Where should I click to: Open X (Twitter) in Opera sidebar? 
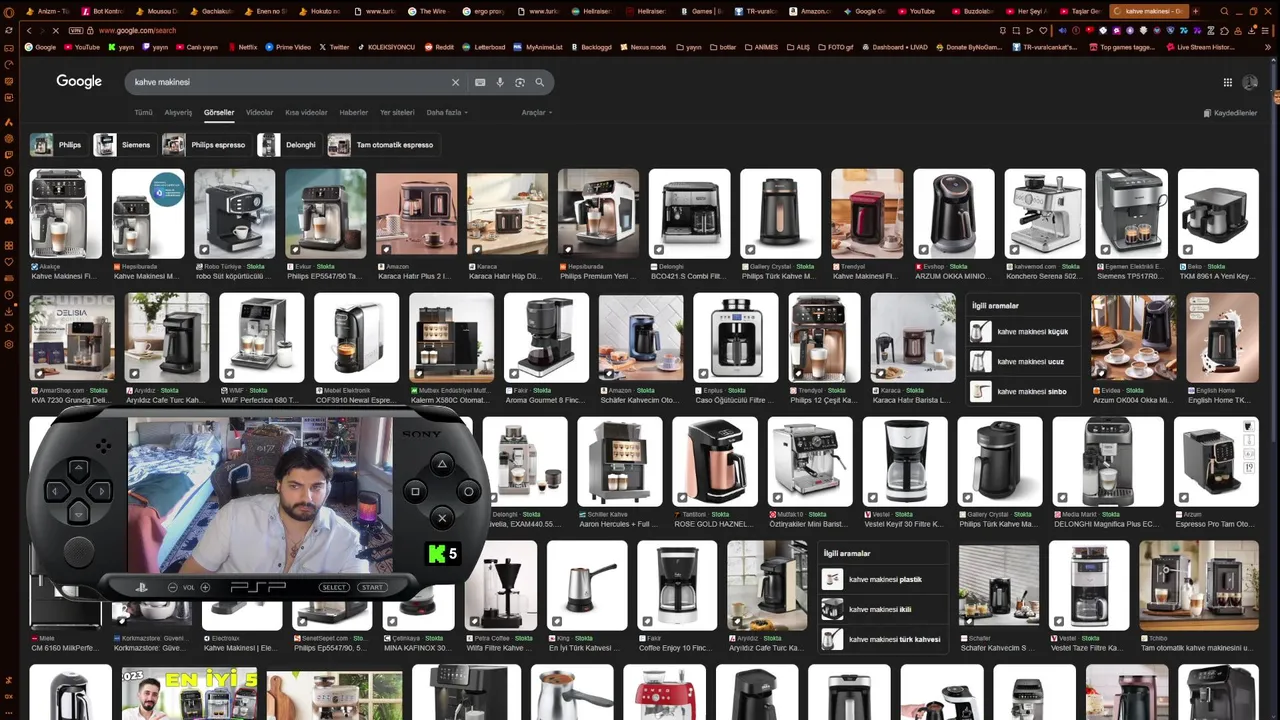click(x=9, y=204)
